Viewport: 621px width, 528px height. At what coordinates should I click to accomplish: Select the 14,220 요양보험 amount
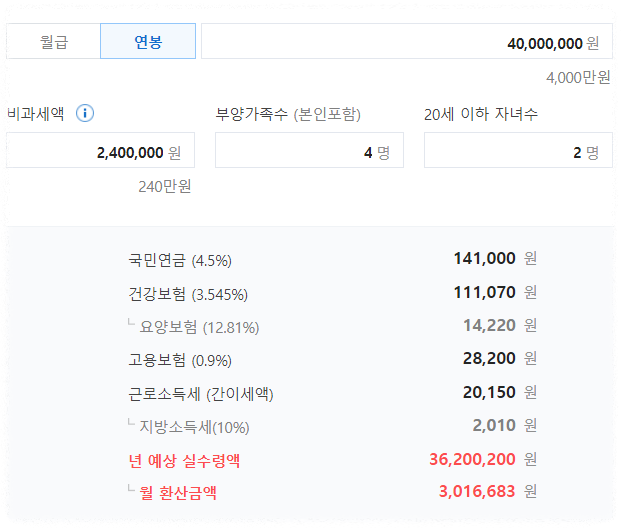pyautogui.click(x=489, y=325)
